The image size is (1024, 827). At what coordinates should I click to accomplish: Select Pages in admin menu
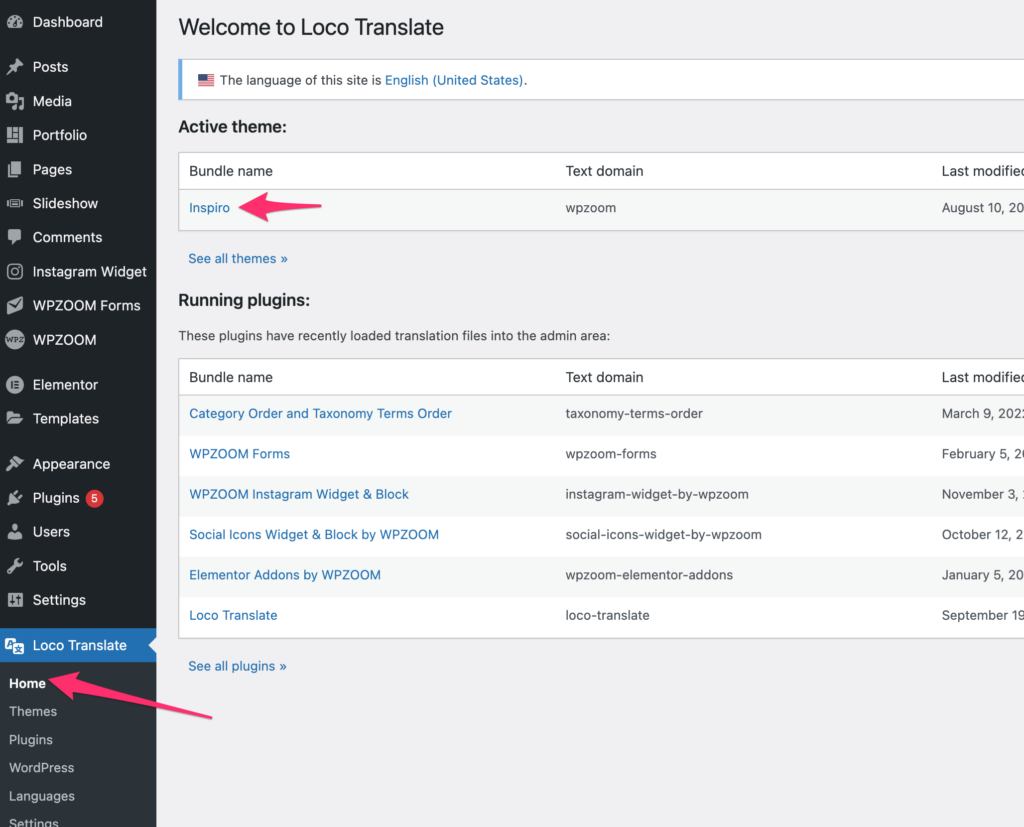click(52, 170)
